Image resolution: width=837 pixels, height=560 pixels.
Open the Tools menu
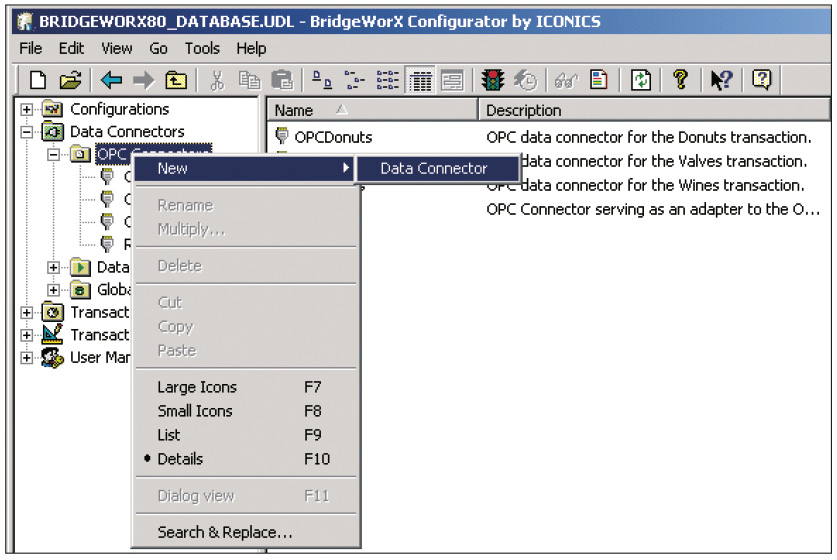(202, 49)
